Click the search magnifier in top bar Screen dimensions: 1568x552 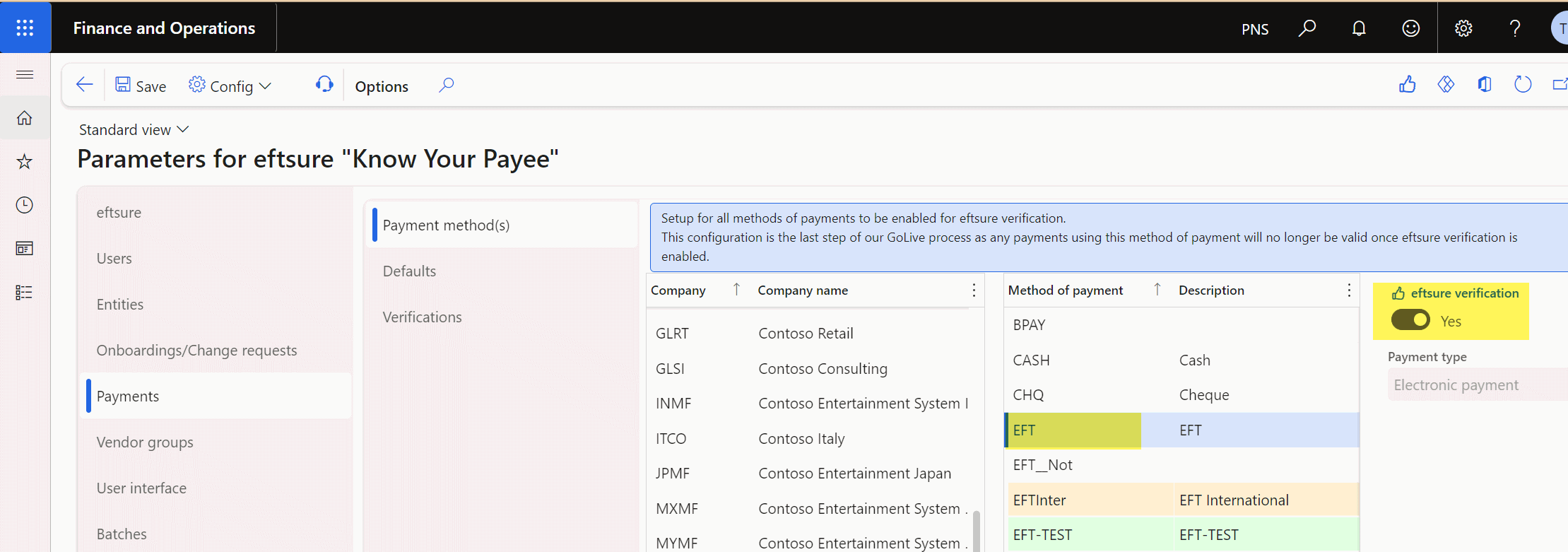click(x=1307, y=28)
